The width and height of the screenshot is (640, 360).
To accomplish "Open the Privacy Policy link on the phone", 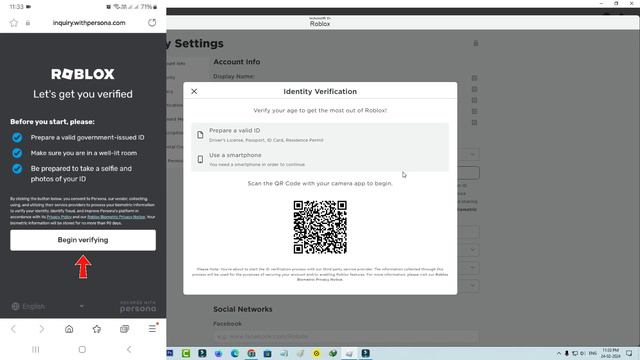I will (59, 217).
